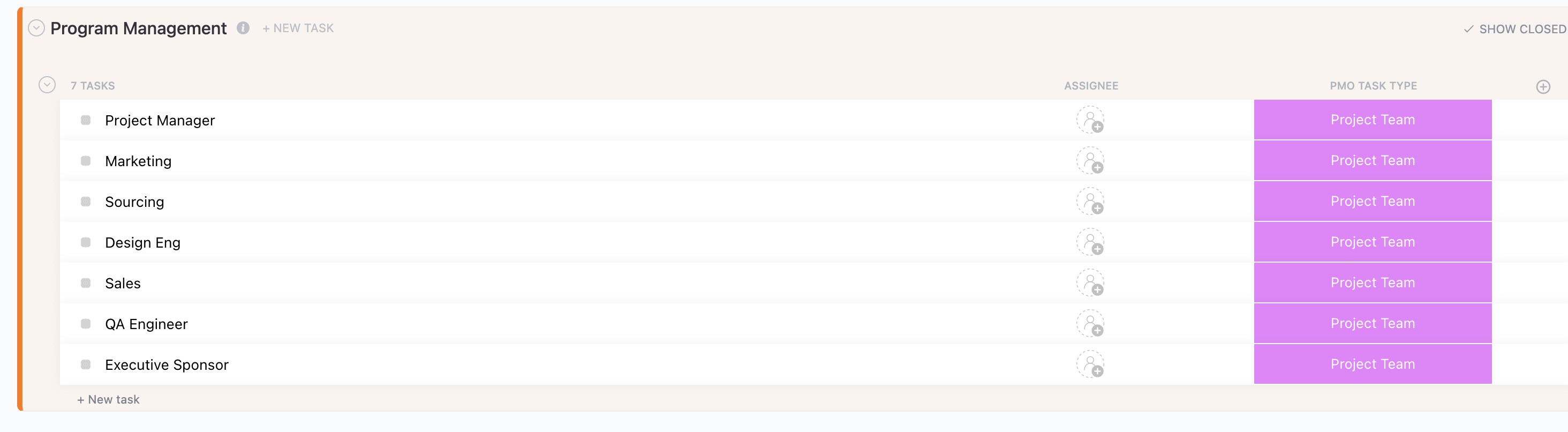Click Show Closed toggle link
The height and width of the screenshot is (432, 1568).
[1515, 29]
